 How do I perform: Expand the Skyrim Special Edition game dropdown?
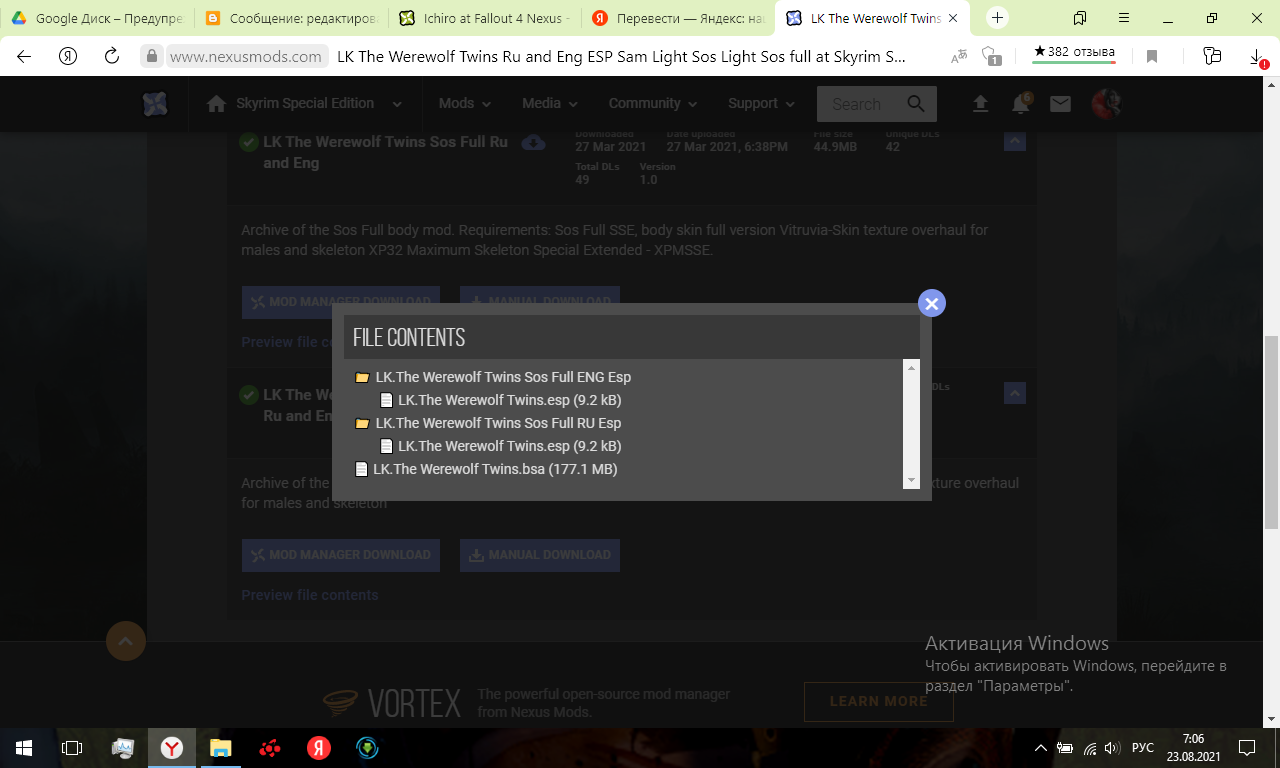click(397, 104)
